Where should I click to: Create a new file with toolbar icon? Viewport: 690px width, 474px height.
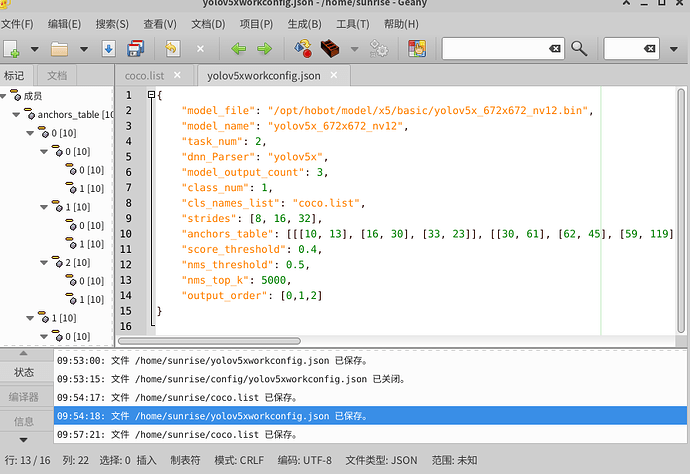point(11,48)
